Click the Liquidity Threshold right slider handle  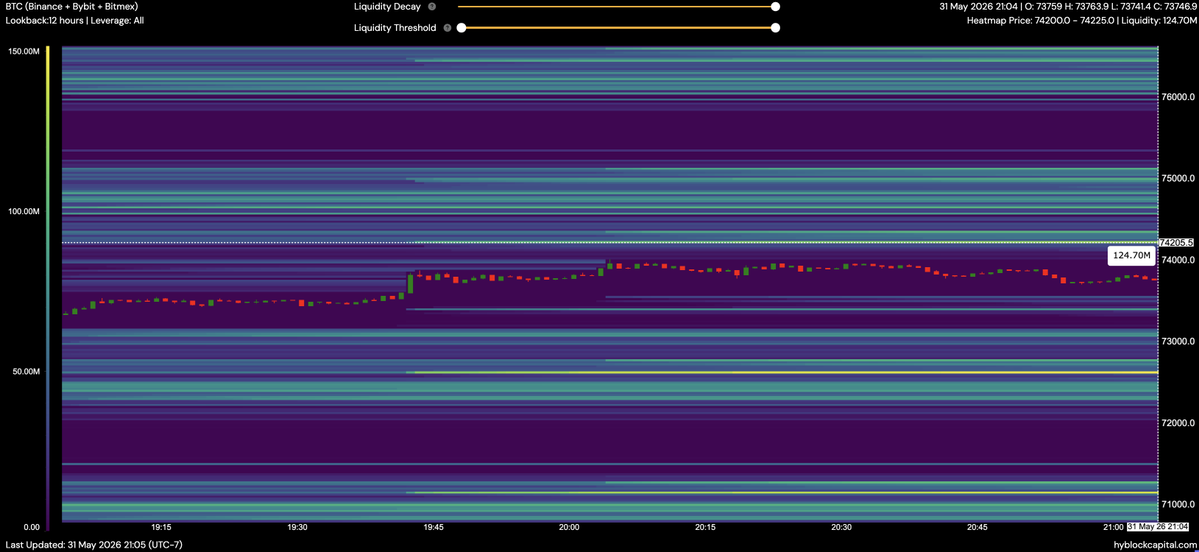[x=775, y=28]
